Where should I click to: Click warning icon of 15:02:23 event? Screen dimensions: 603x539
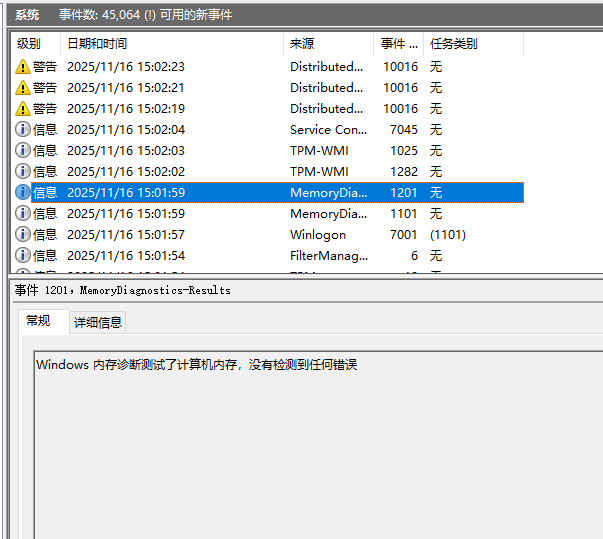(x=23, y=67)
